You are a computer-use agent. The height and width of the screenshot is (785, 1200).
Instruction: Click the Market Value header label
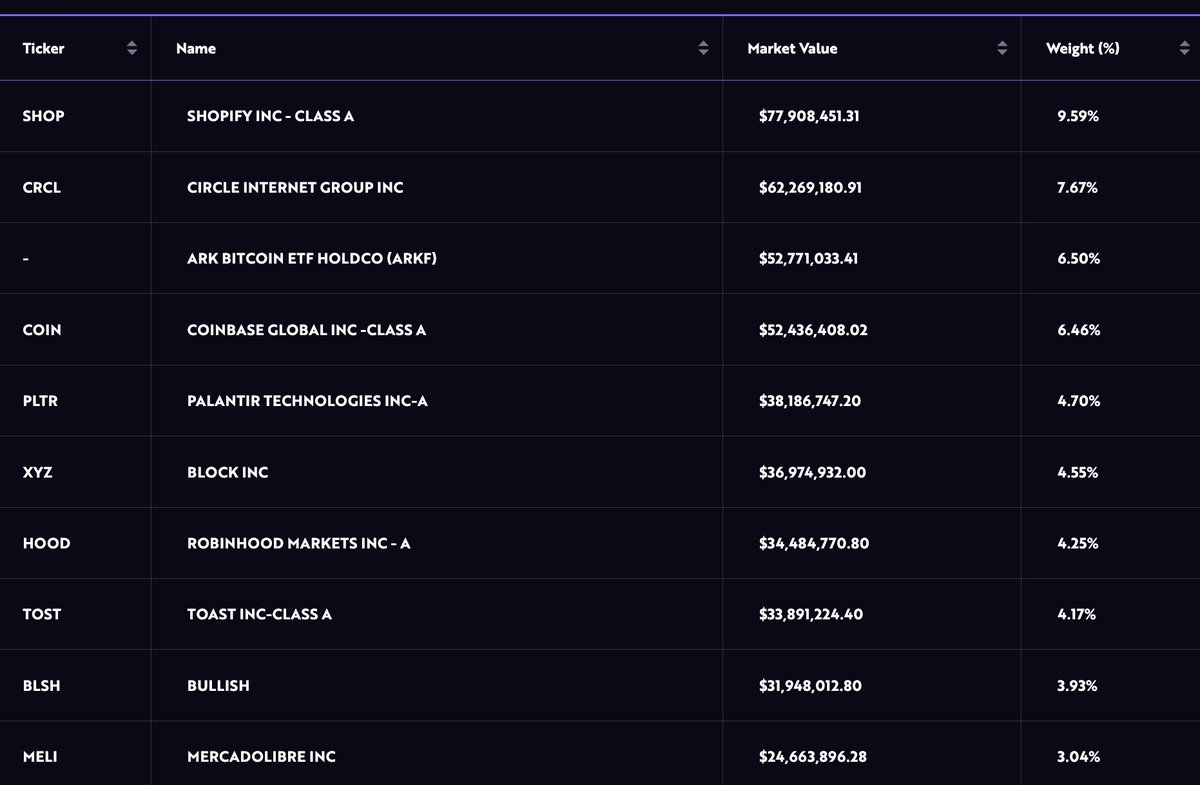point(792,48)
